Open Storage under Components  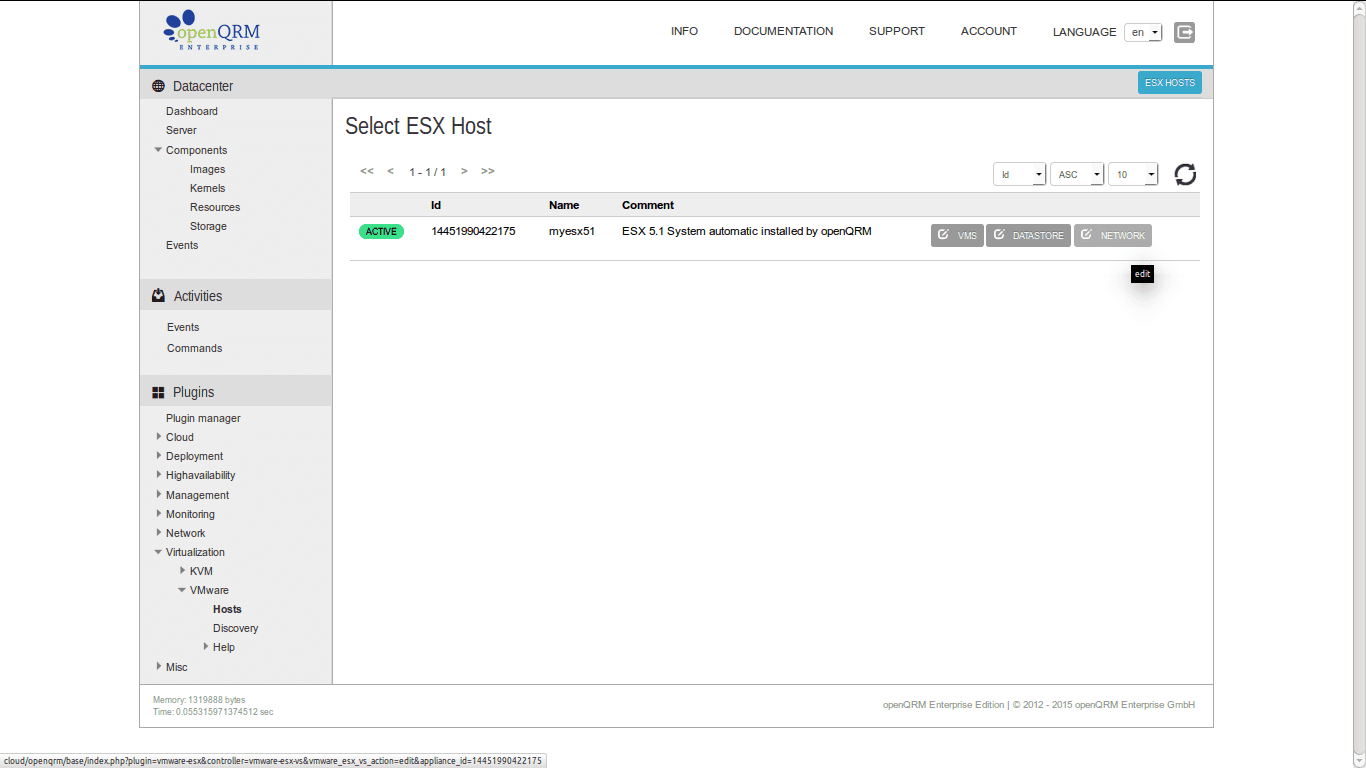(208, 226)
